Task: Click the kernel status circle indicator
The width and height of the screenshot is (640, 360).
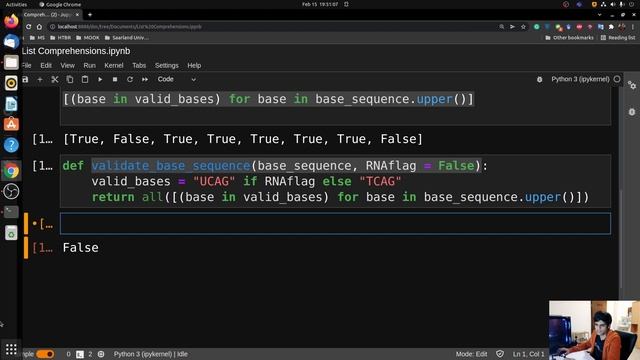Action: 617,79
